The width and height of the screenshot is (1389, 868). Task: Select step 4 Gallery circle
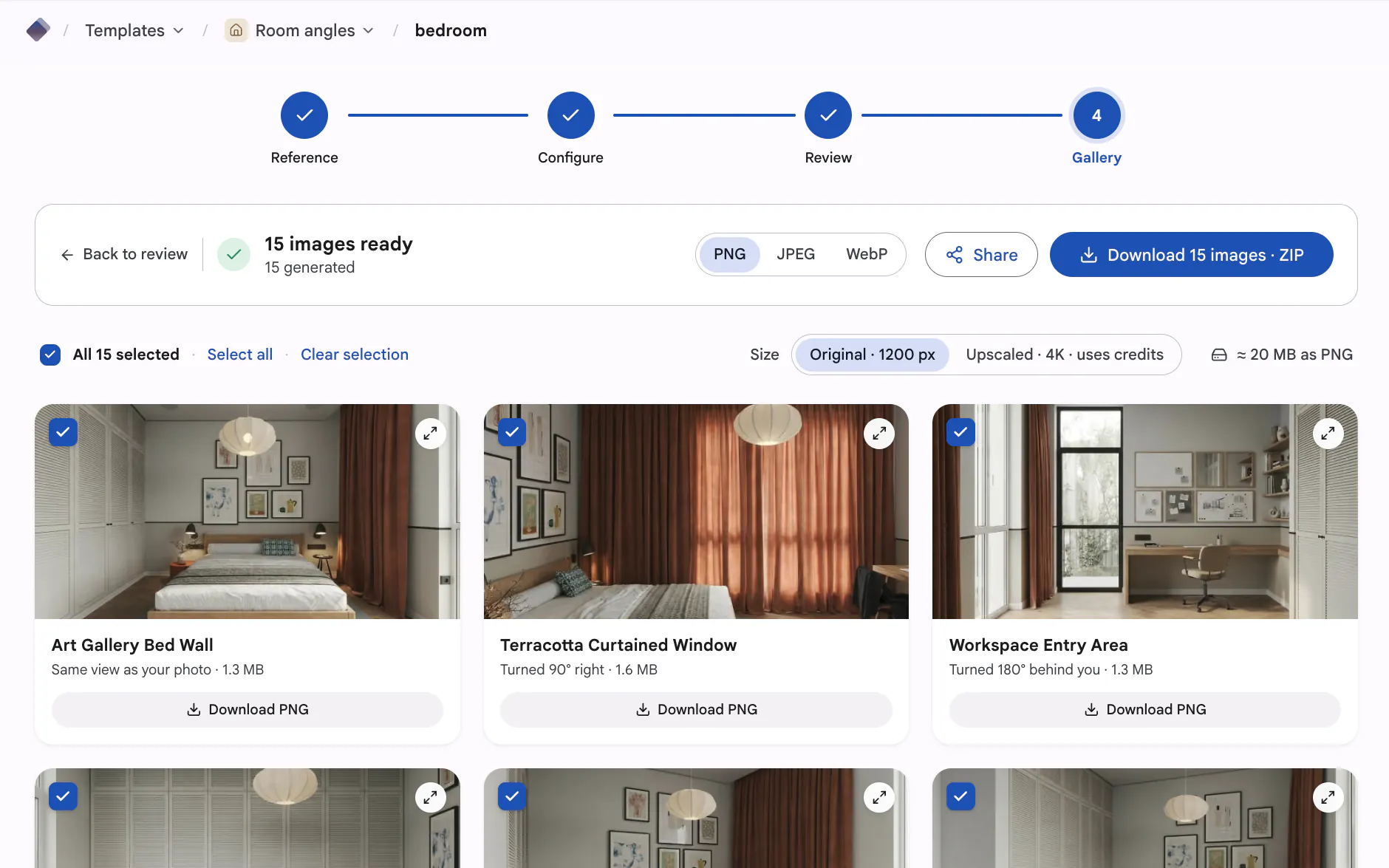(x=1096, y=115)
